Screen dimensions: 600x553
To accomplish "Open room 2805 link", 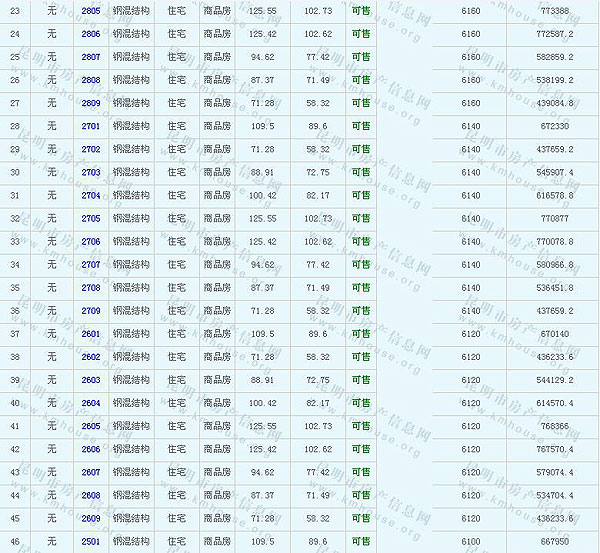I will click(90, 11).
